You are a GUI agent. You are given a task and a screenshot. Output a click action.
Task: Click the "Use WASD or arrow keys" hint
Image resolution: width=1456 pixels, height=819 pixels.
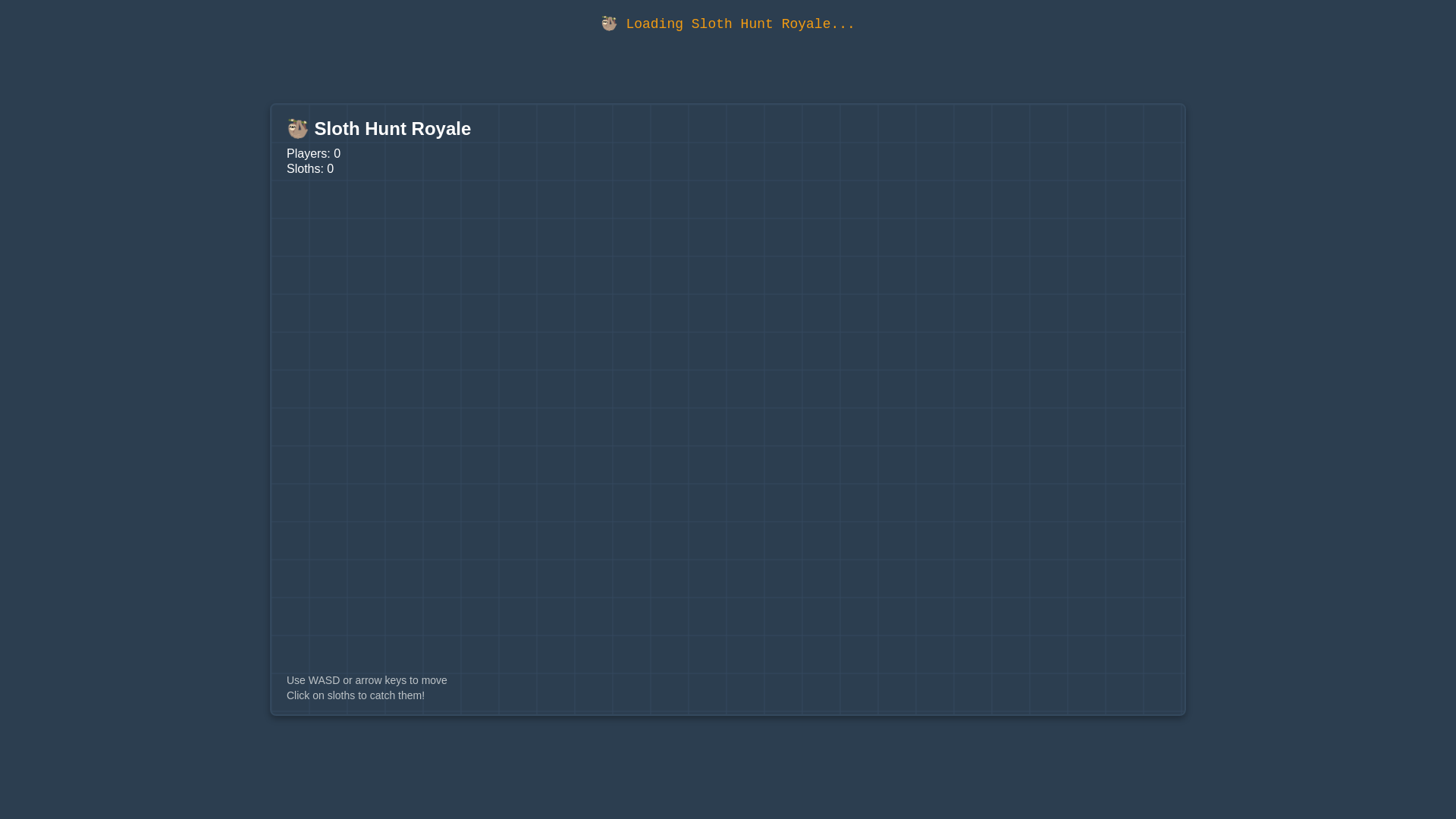[366, 680]
